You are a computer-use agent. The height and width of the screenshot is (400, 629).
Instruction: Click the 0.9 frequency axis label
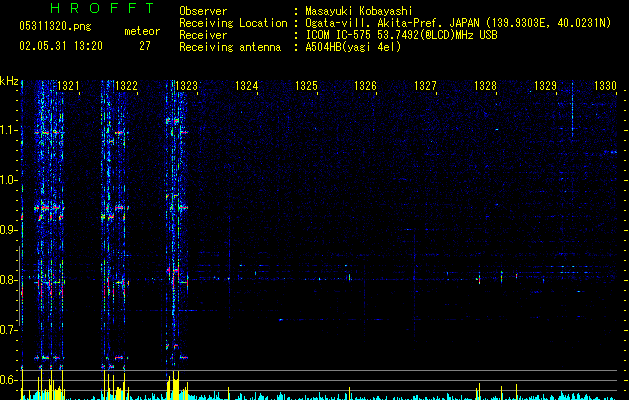click(9, 230)
